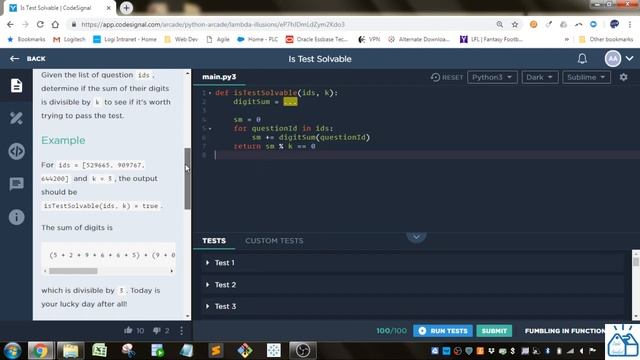Open a new browser tab
This screenshot has height=360, width=640.
click(126, 8)
